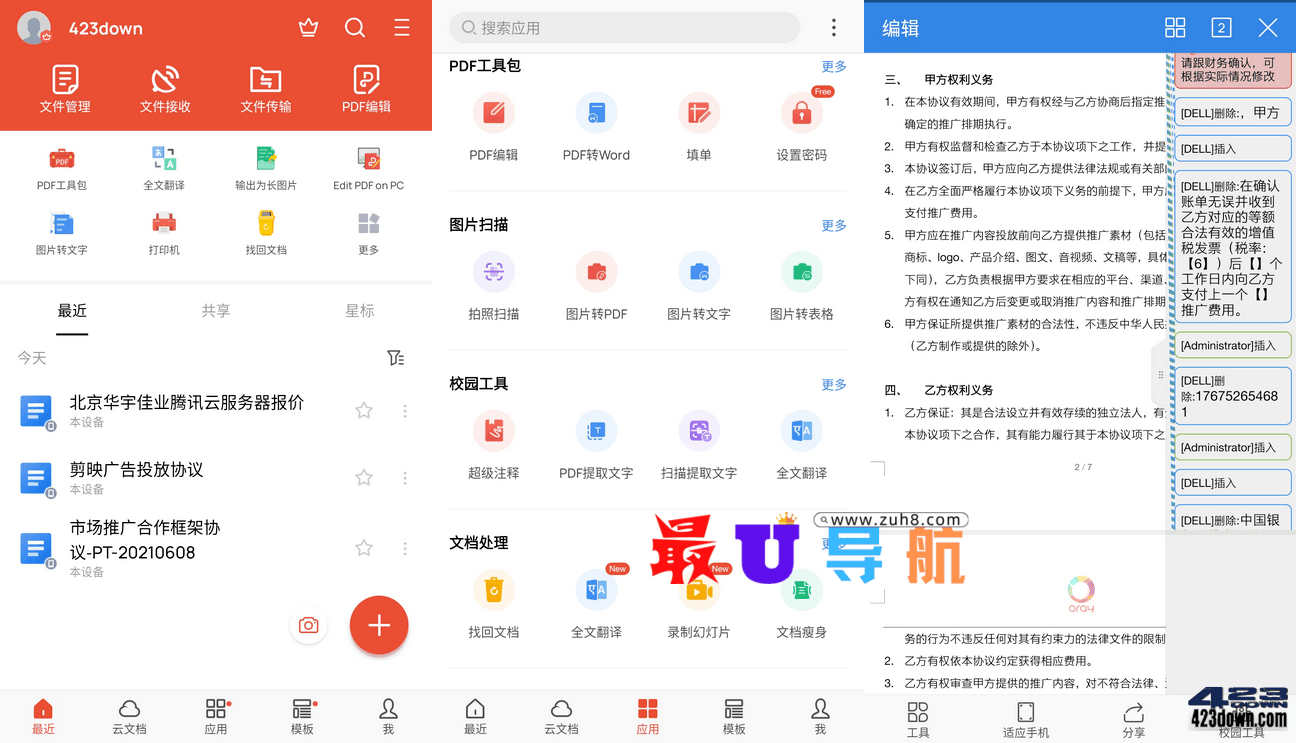This screenshot has height=743, width=1296.
Task: Open the 更多 tools grid icon
Action: 369,233
